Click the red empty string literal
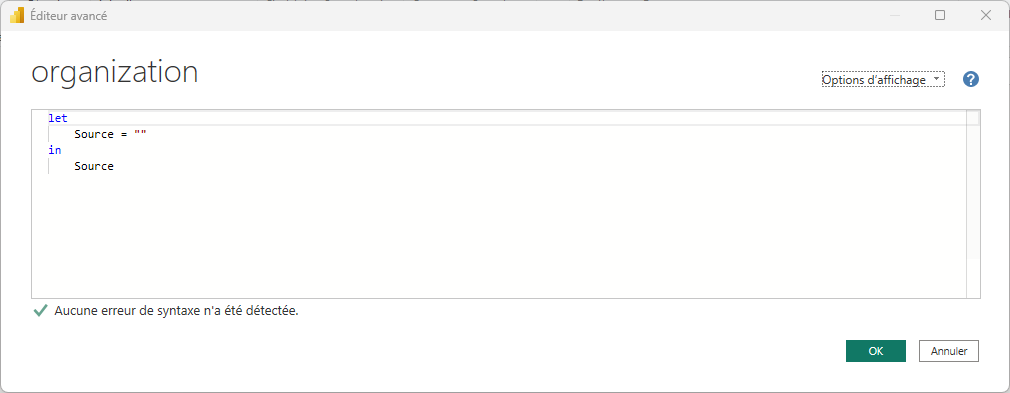1010x393 pixels. tap(140, 135)
